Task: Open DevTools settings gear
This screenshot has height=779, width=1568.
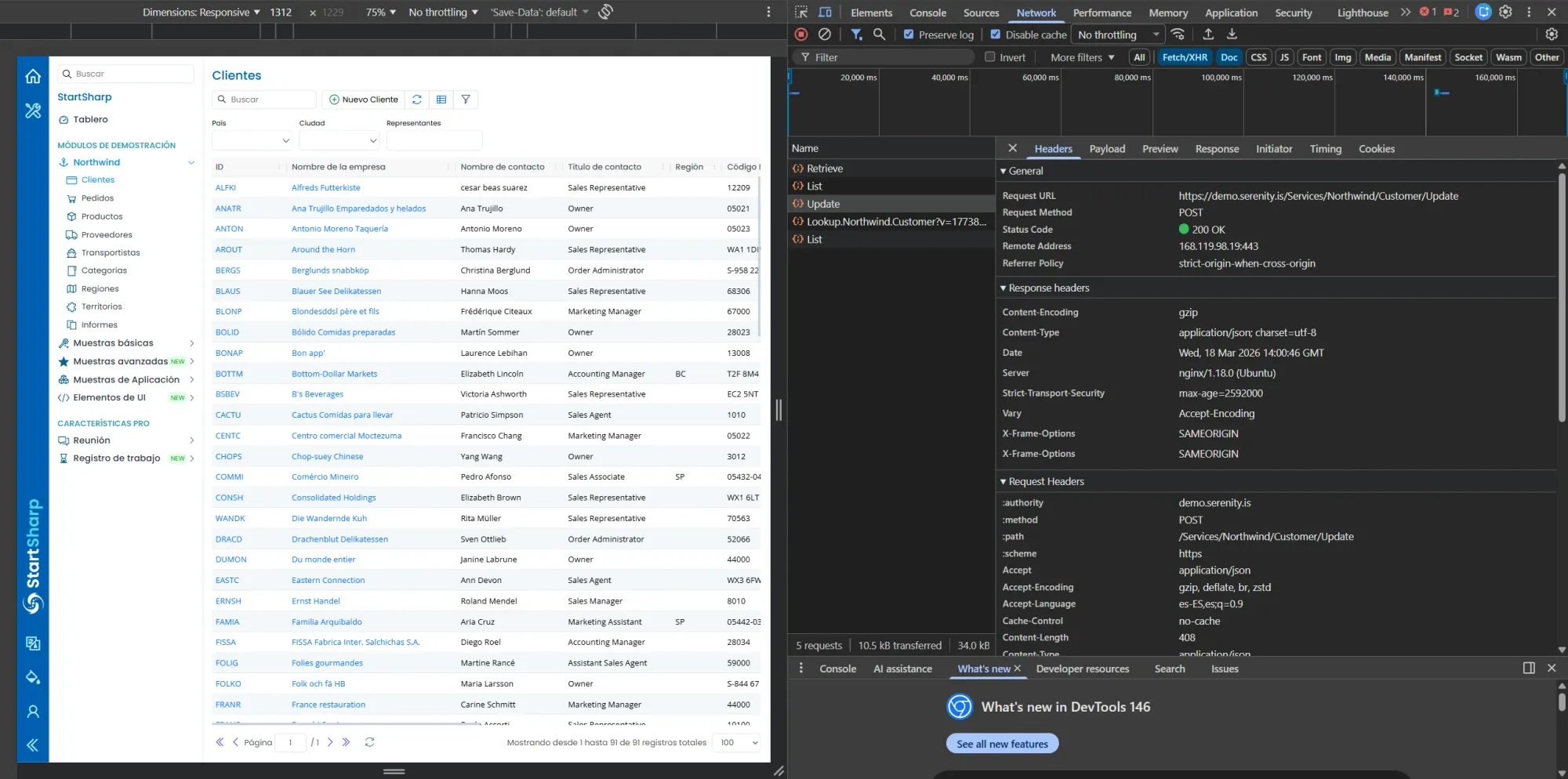Action: pyautogui.click(x=1505, y=12)
